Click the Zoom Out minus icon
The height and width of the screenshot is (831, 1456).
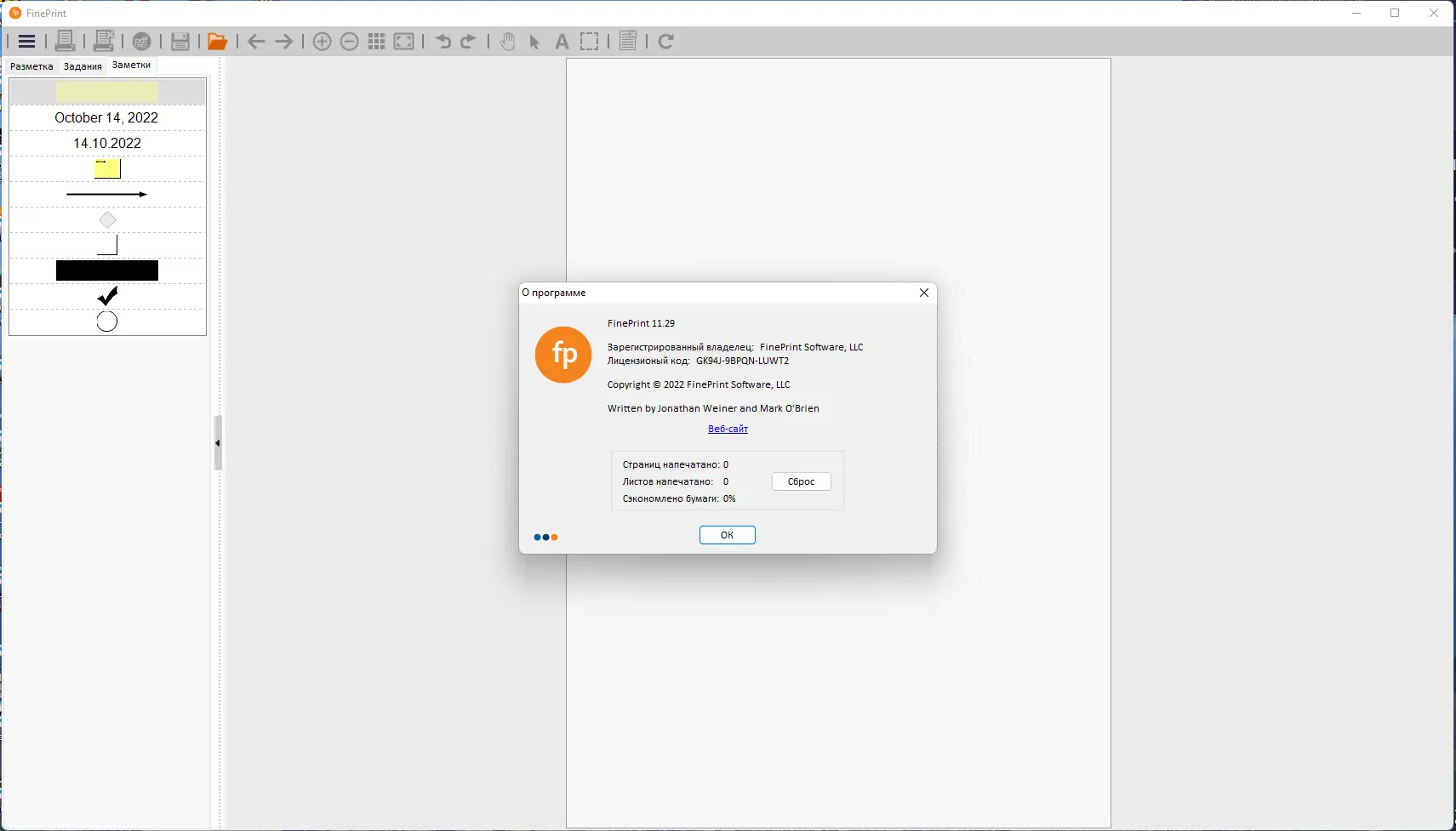coord(349,41)
